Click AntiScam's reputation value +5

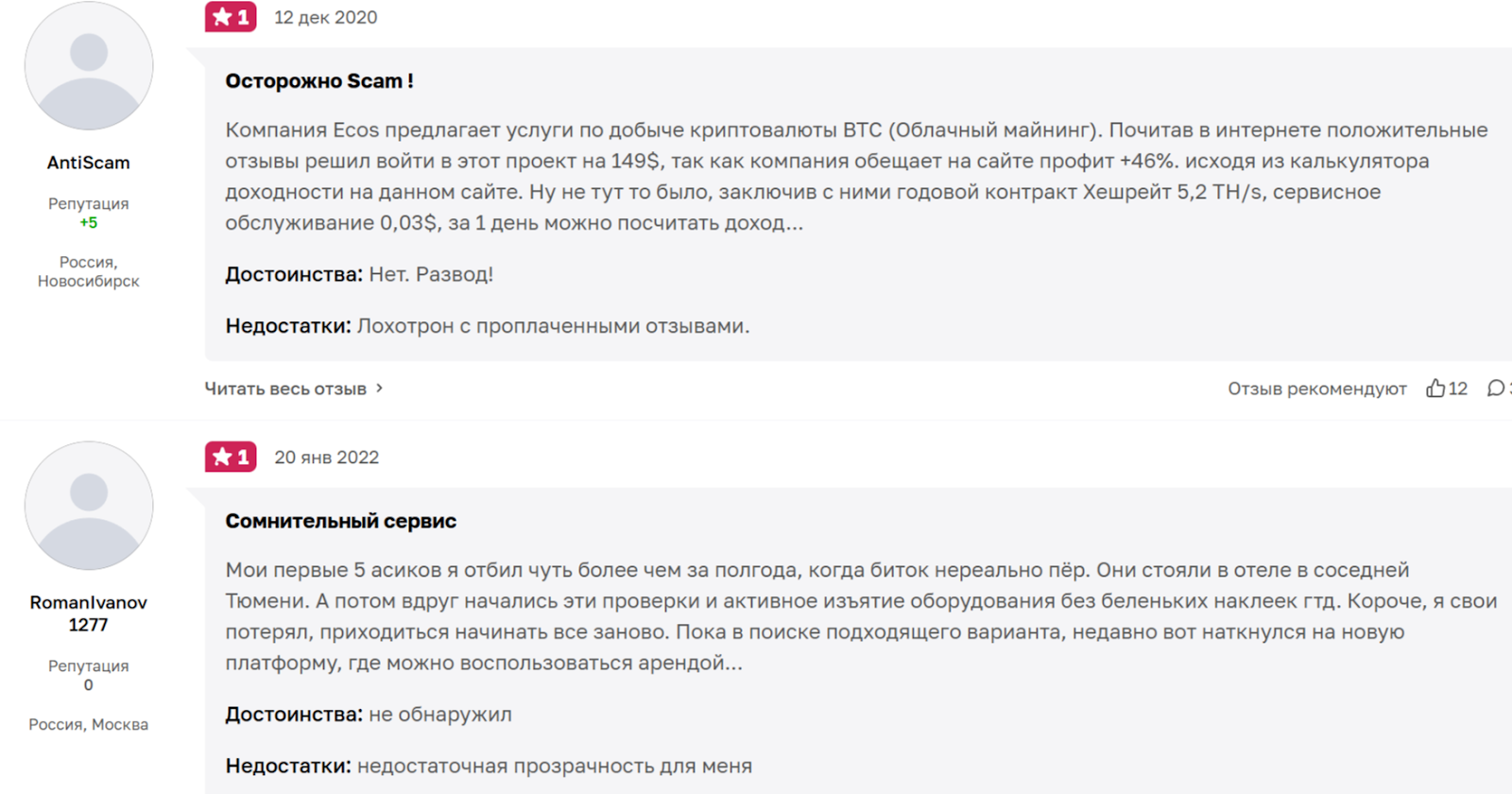click(x=89, y=223)
